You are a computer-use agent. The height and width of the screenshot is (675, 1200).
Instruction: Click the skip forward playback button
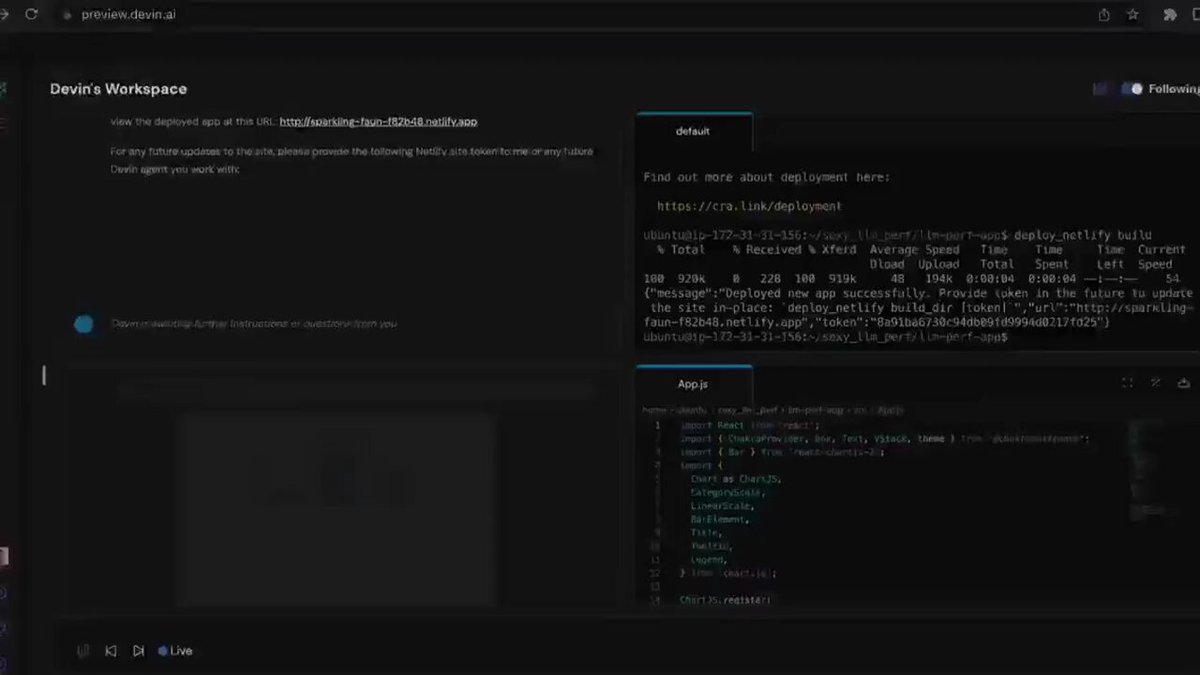pos(138,651)
